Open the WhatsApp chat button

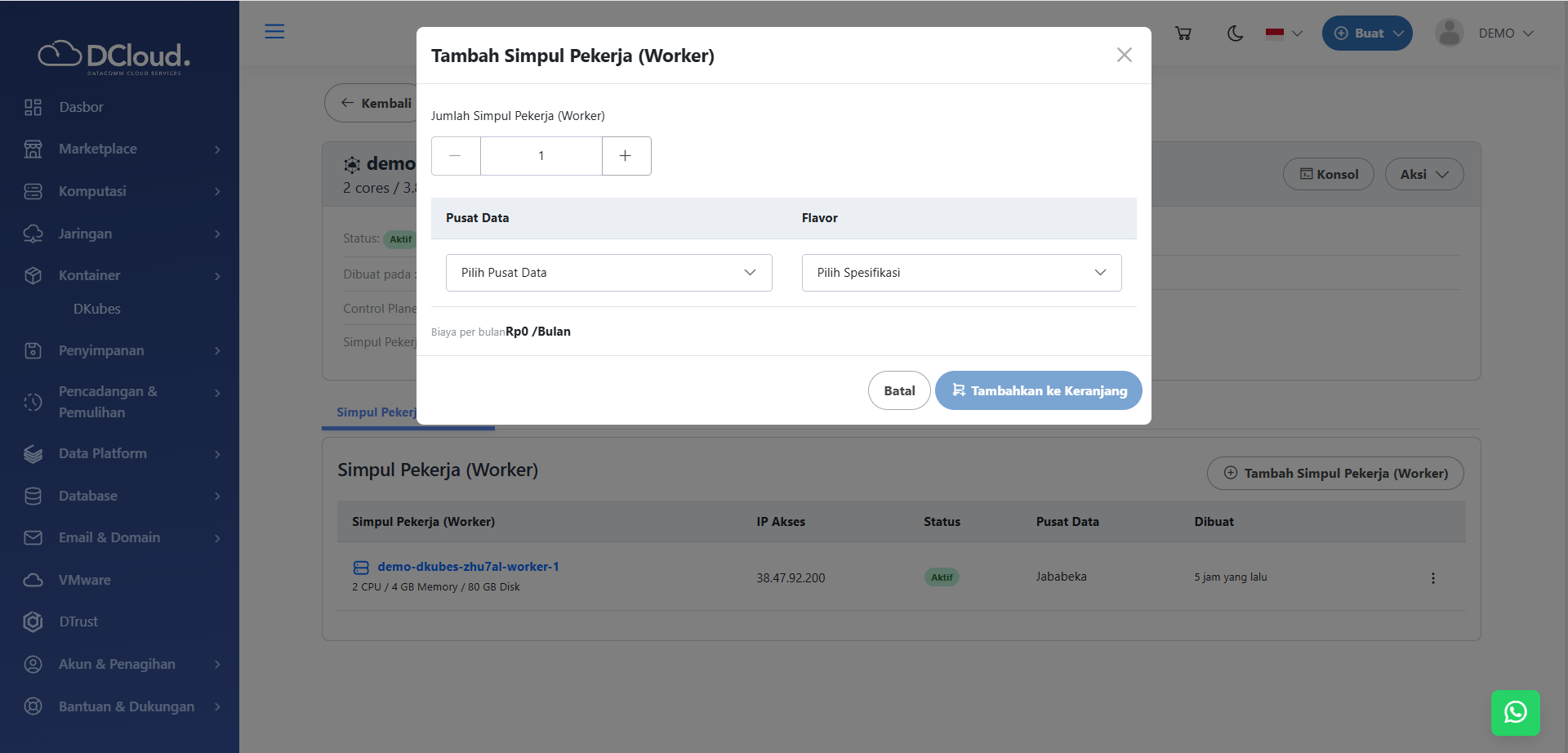tap(1515, 712)
